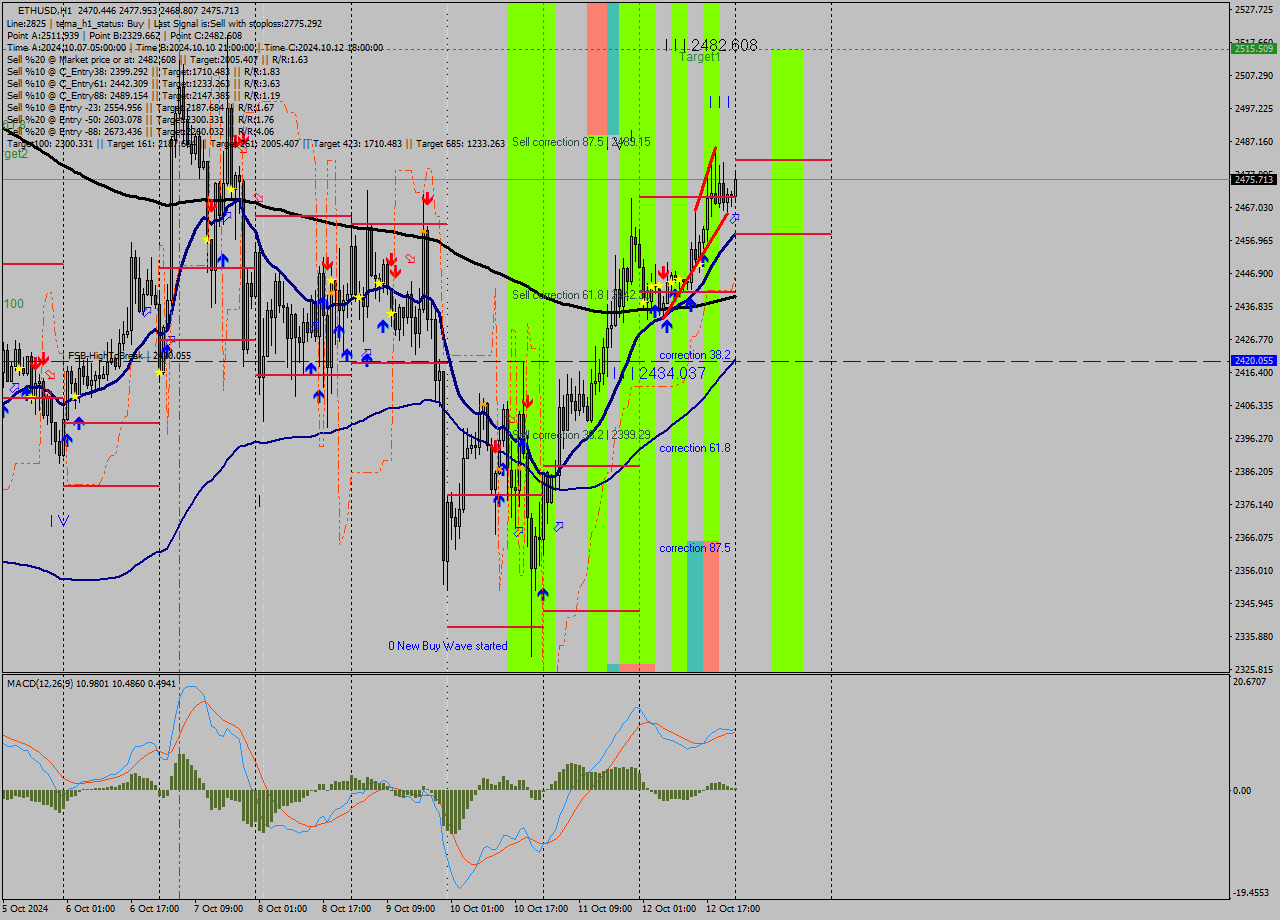
Task: Click the '5 Oct 2024' time label
Action: coord(24,909)
